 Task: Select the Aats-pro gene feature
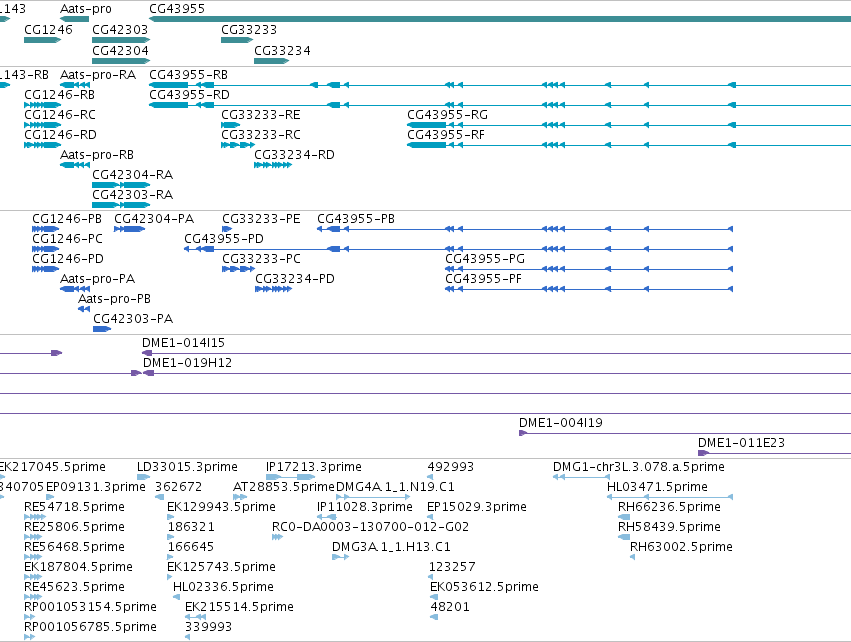pyautogui.click(x=74, y=19)
